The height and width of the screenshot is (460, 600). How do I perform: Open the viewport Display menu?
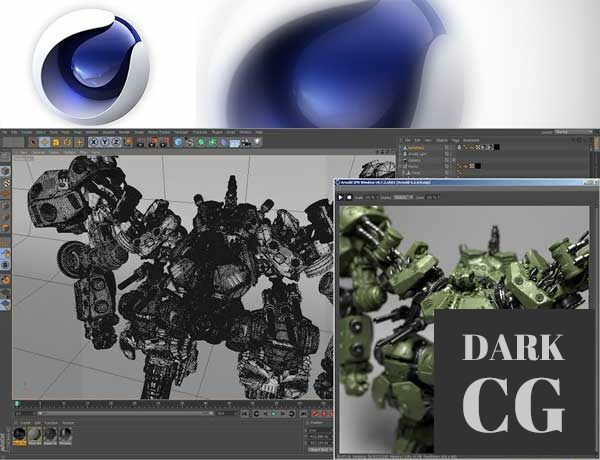click(x=54, y=152)
